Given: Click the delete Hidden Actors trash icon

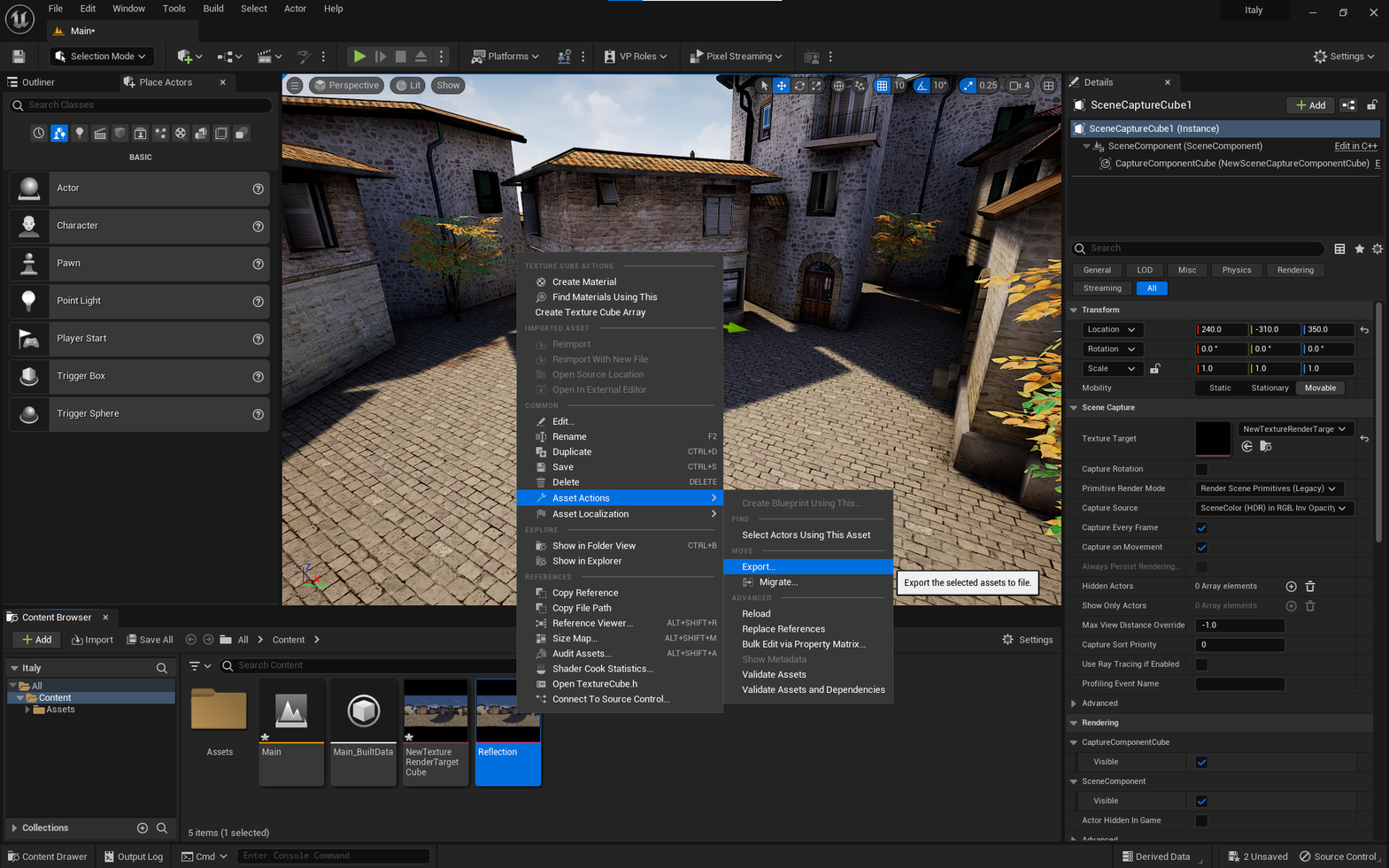Looking at the screenshot, I should 1310,587.
